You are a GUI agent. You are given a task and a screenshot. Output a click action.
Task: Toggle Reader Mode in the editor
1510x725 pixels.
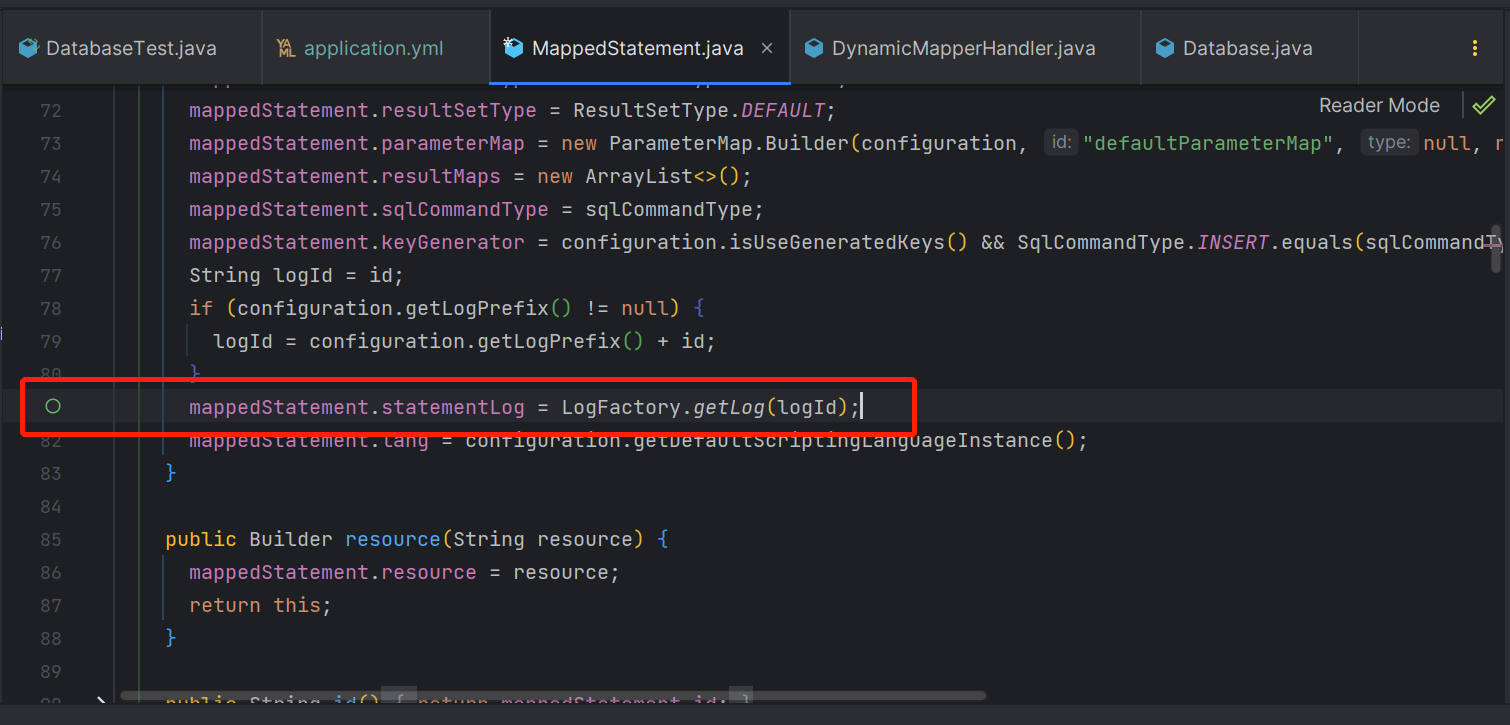tap(1379, 105)
